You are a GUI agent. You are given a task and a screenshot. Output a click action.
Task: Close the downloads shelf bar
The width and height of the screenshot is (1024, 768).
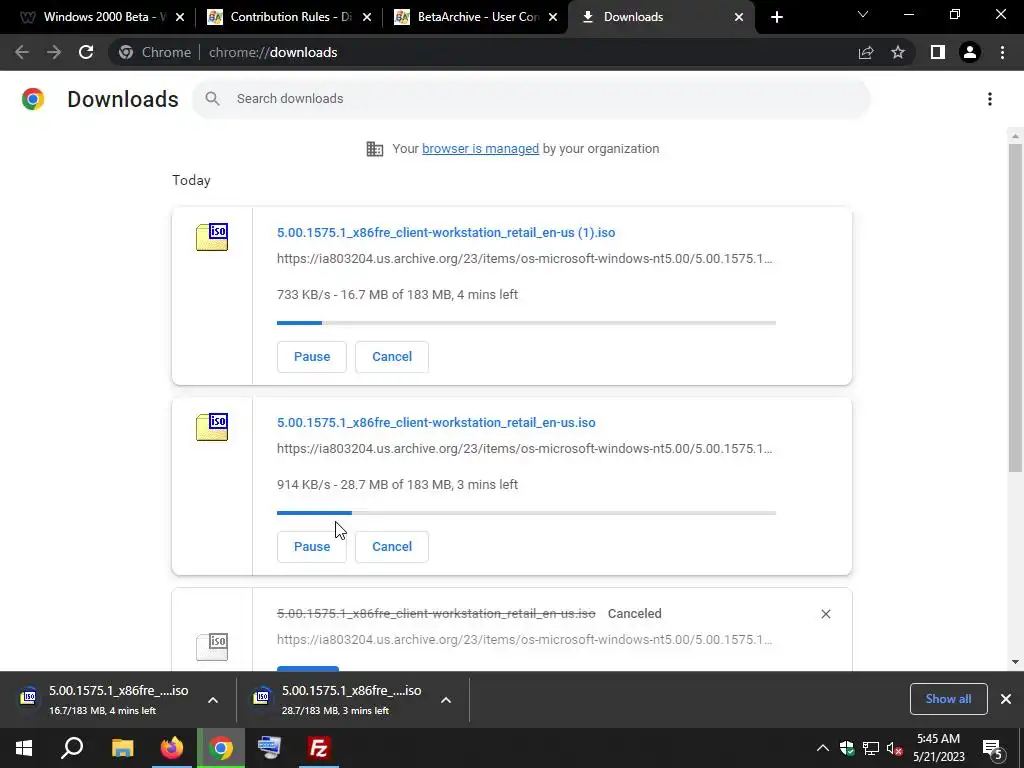[1006, 699]
